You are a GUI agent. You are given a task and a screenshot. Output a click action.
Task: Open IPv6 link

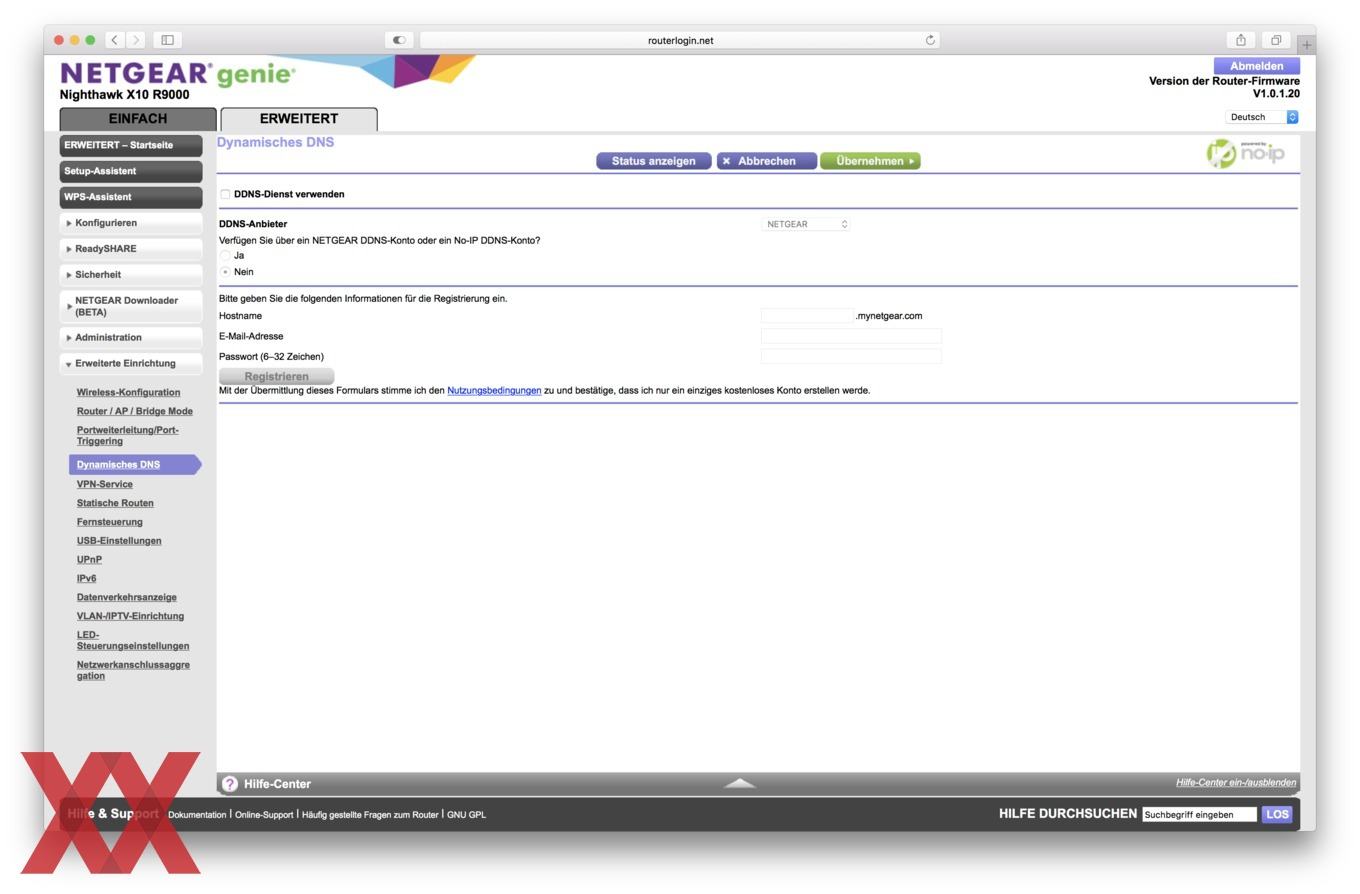click(x=86, y=579)
